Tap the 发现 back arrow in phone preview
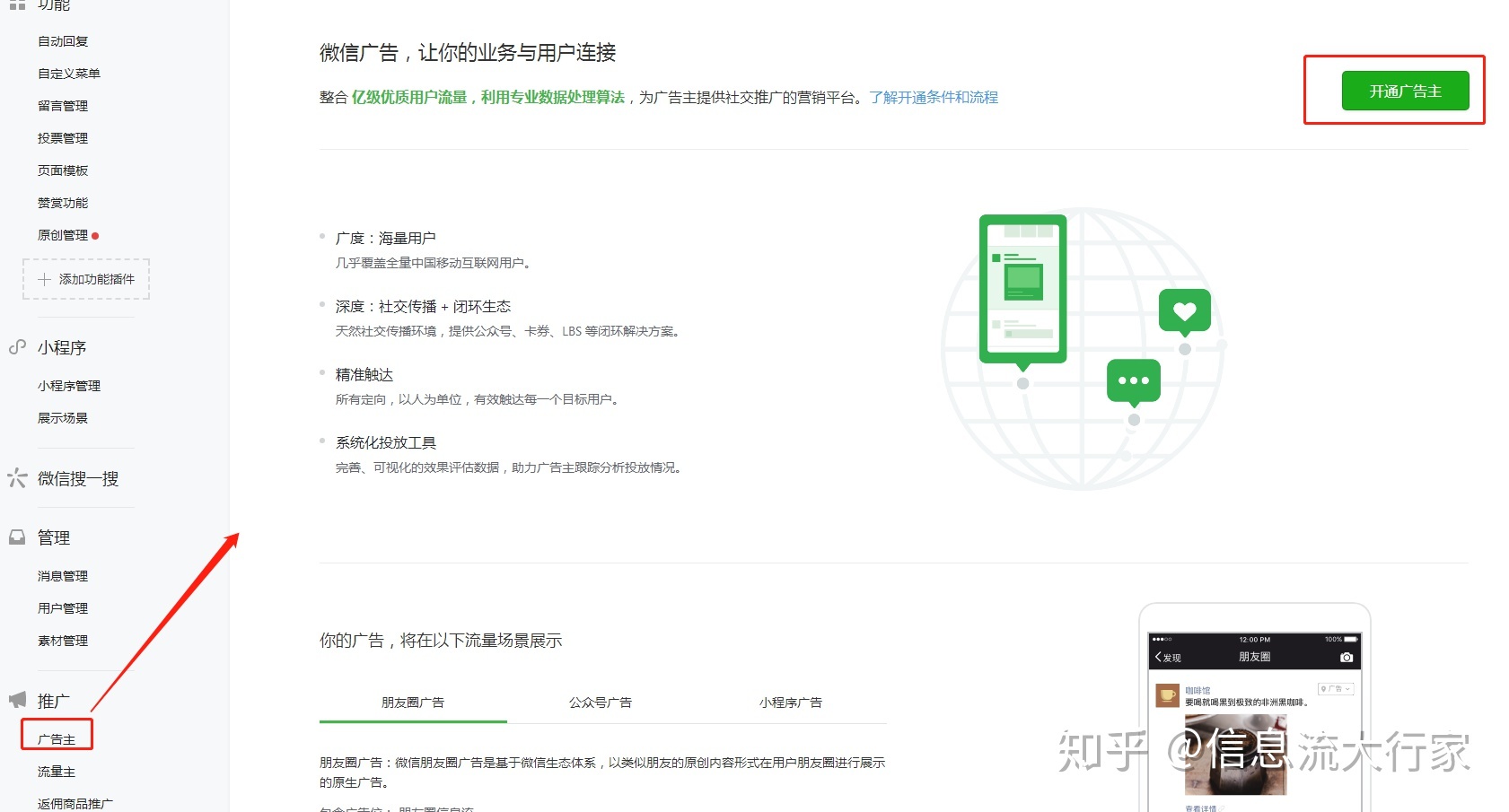 pos(1168,657)
